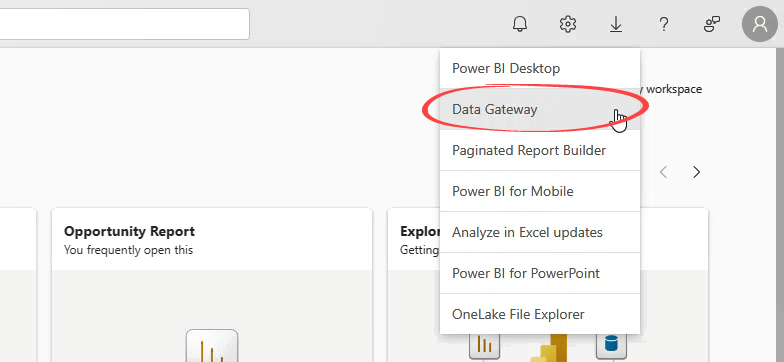The width and height of the screenshot is (784, 362).
Task: Select Power BI Desktop download
Action: pyautogui.click(x=540, y=68)
